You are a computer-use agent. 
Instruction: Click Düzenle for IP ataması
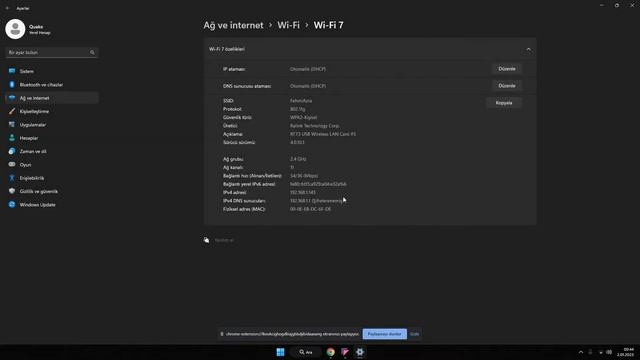(x=507, y=69)
